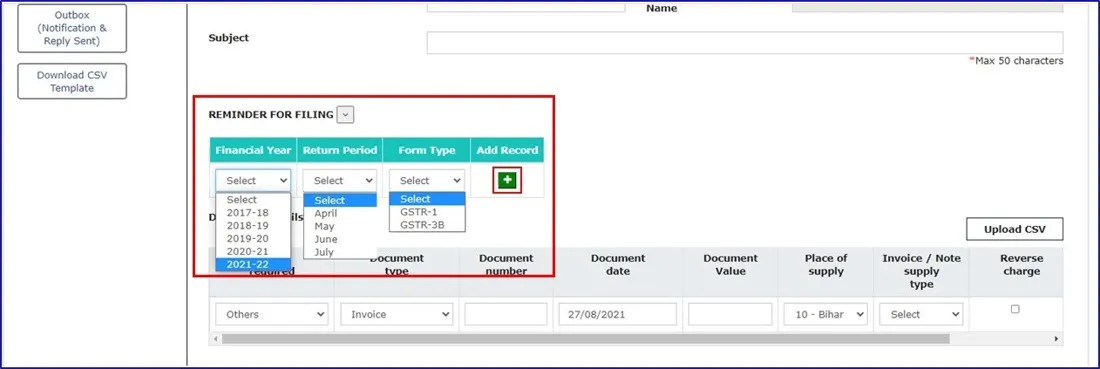Open the Financial Year dropdown
1100x369 pixels.
pos(253,180)
